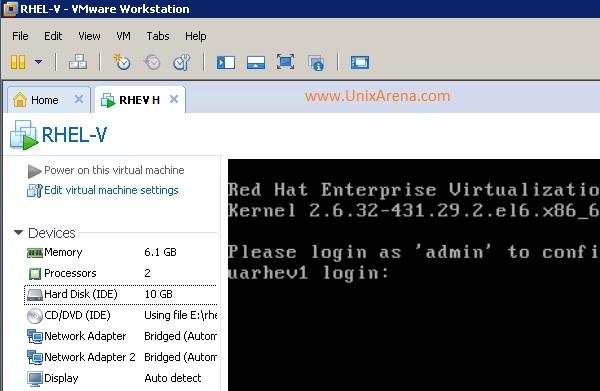Click the uarhev1 login prompt in console
The image size is (600, 391).
[308, 273]
